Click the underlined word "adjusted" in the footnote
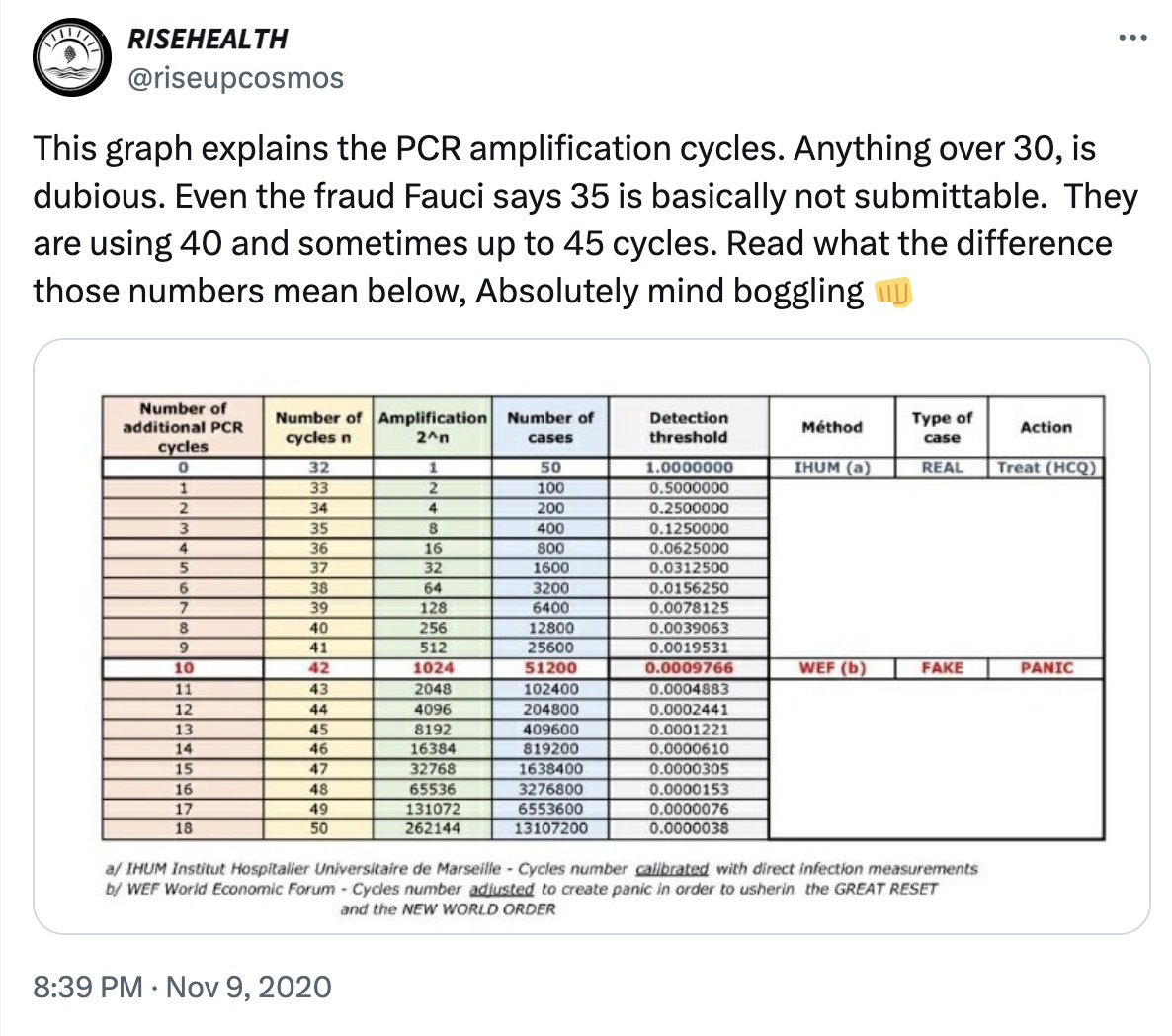Screen dimensions: 1172x1036 (501, 889)
